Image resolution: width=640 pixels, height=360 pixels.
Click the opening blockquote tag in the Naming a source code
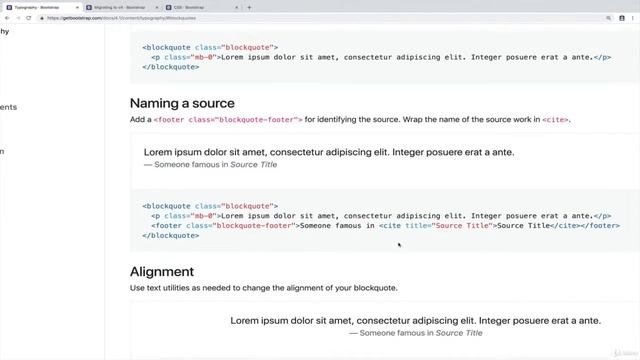coord(210,206)
